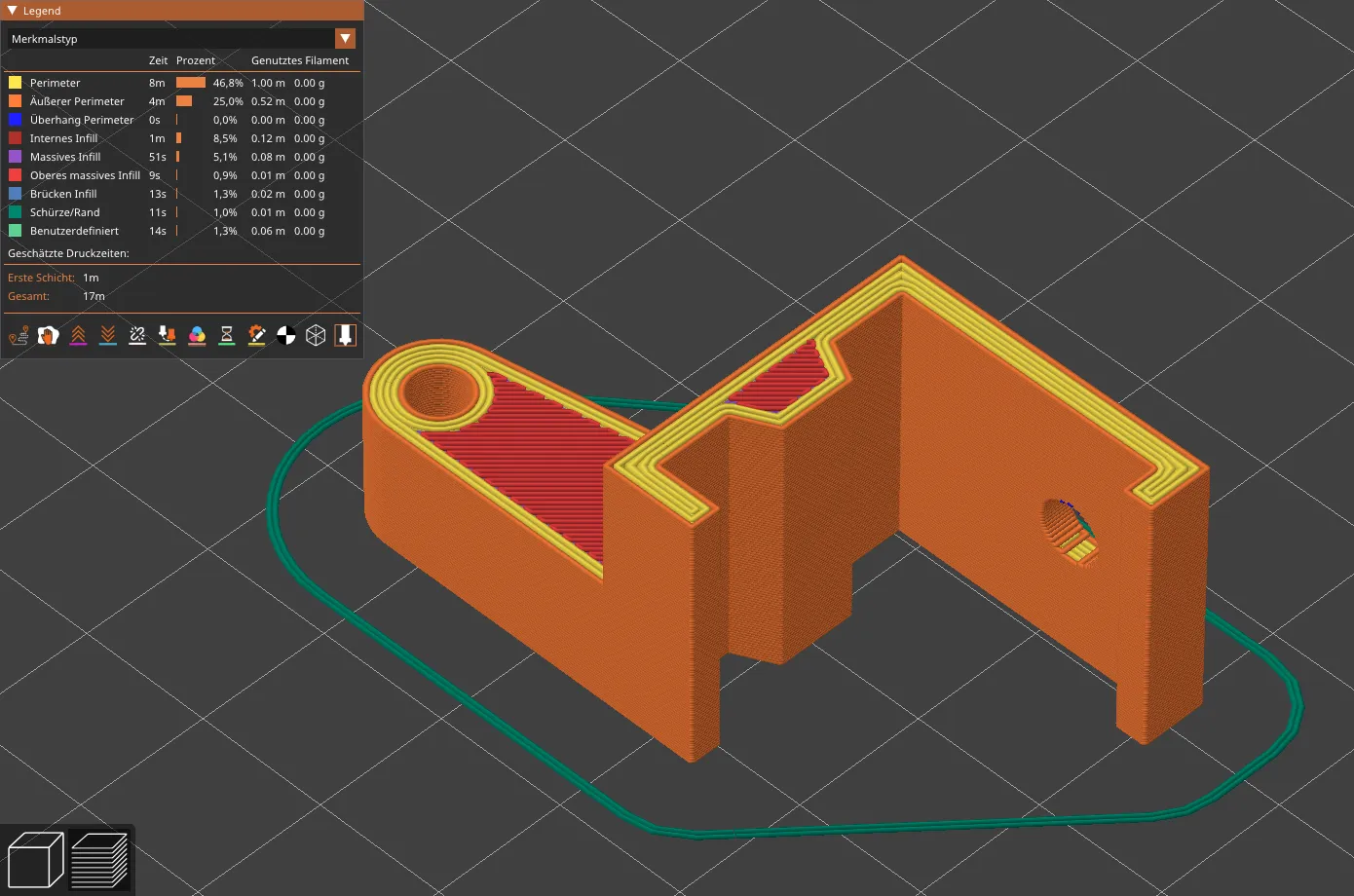Screen dimensions: 1354x896
Task: Toggle Brücken Infill visibility
Action: (182, 194)
